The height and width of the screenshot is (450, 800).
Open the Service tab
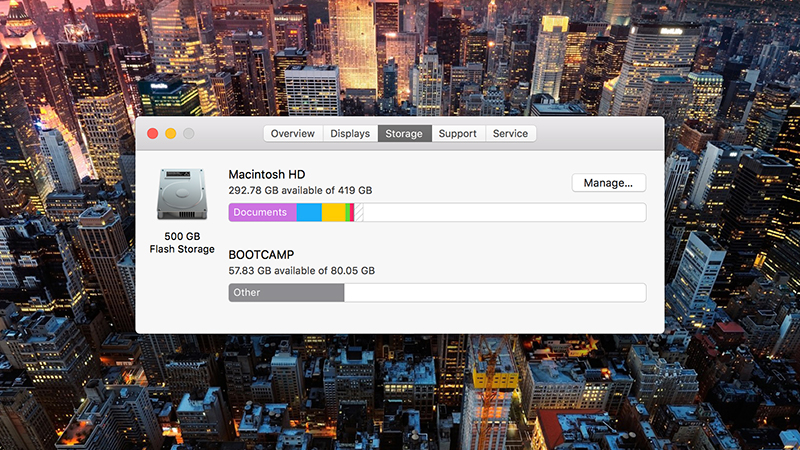510,134
